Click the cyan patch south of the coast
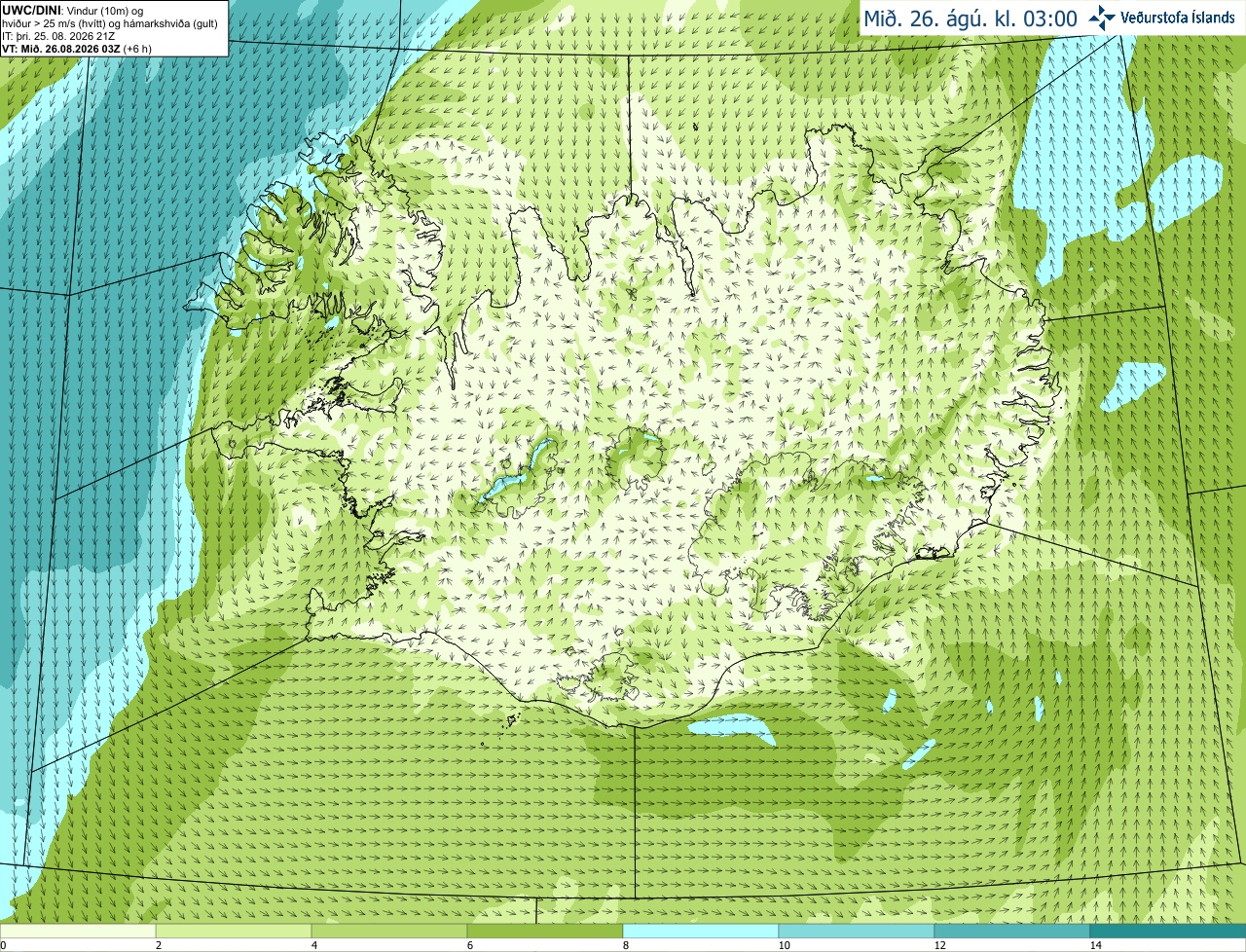 click(x=732, y=727)
